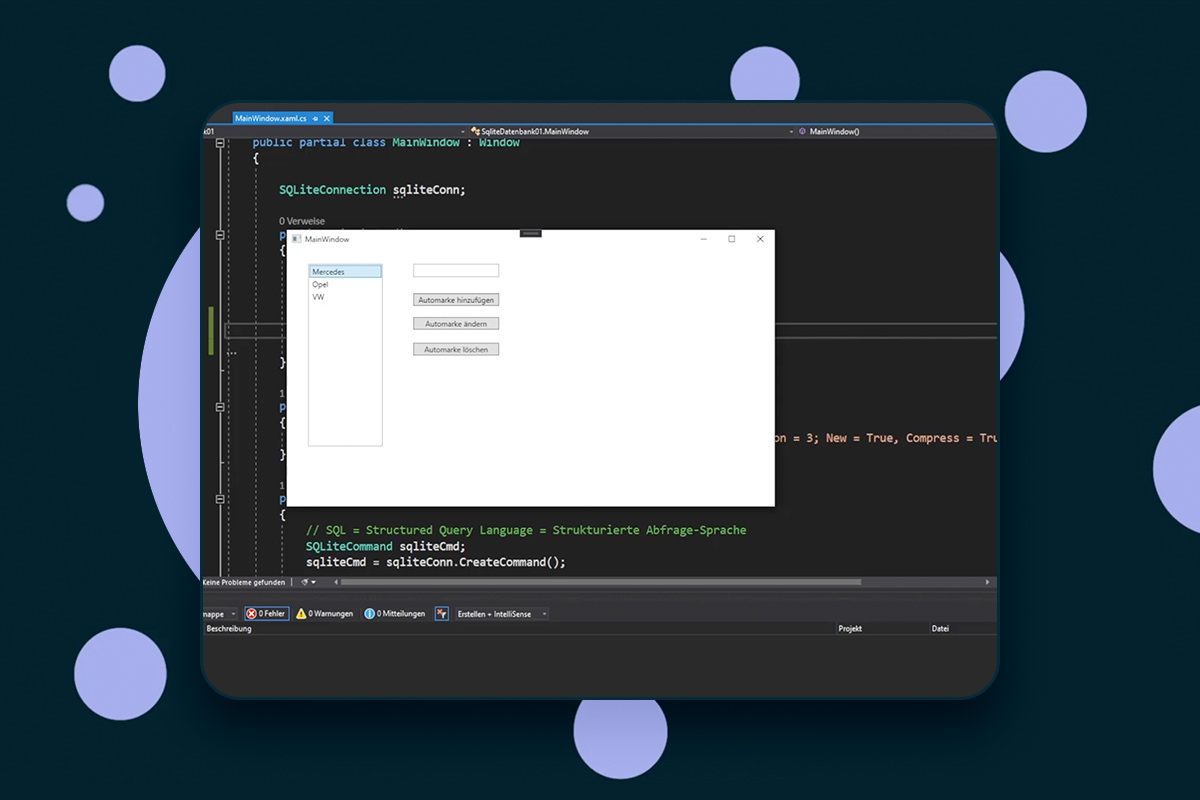Close the MainWindow.xaml.cs tab
Screen dimensions: 1200x800
(326, 118)
